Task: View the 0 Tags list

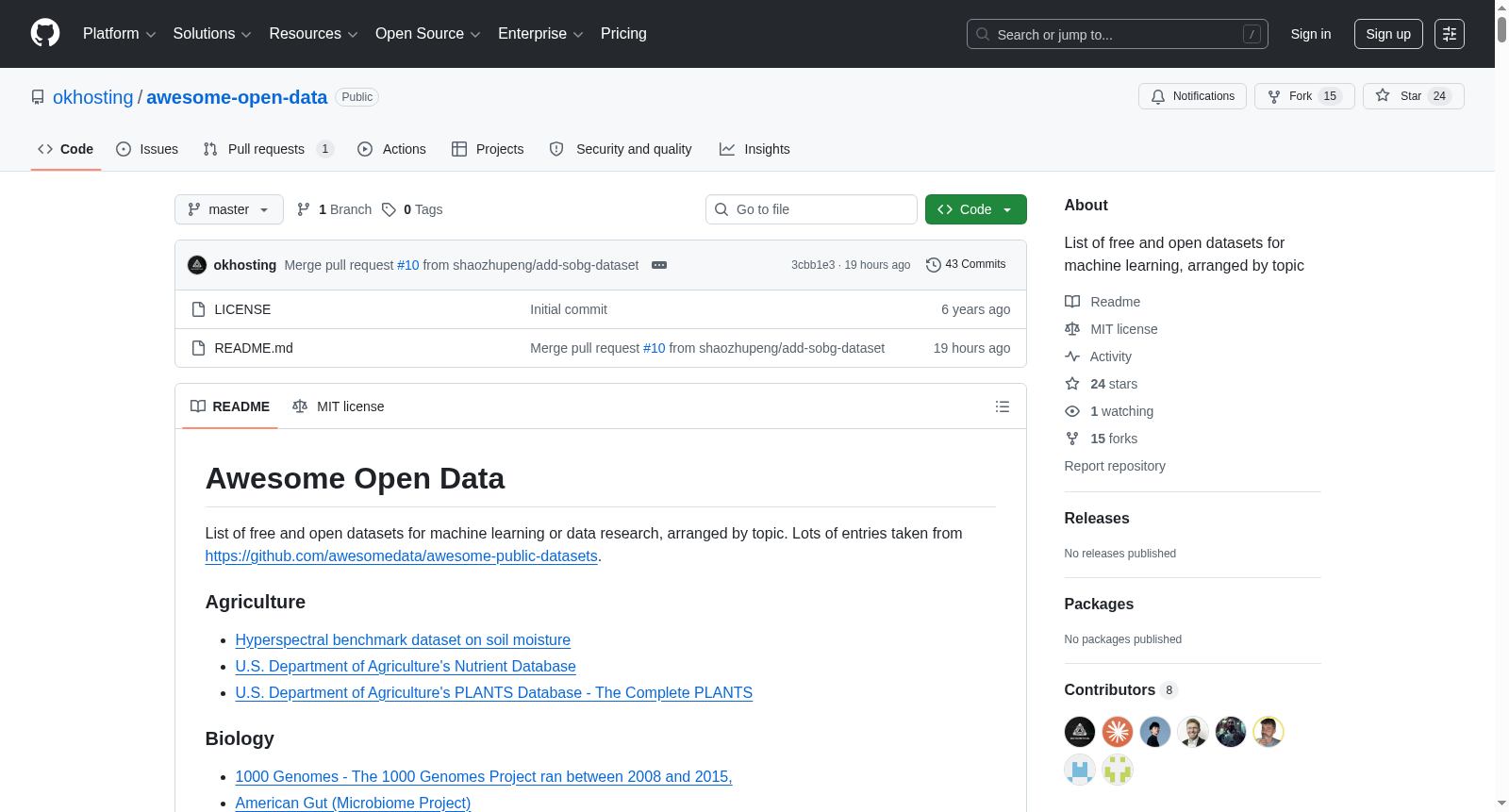Action: tap(412, 209)
